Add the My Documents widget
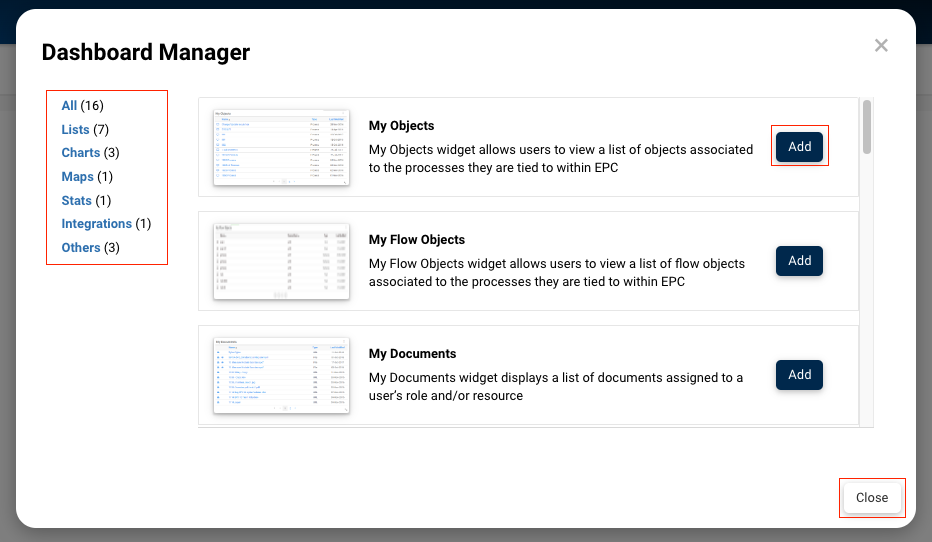This screenshot has width=932, height=542. click(x=799, y=375)
